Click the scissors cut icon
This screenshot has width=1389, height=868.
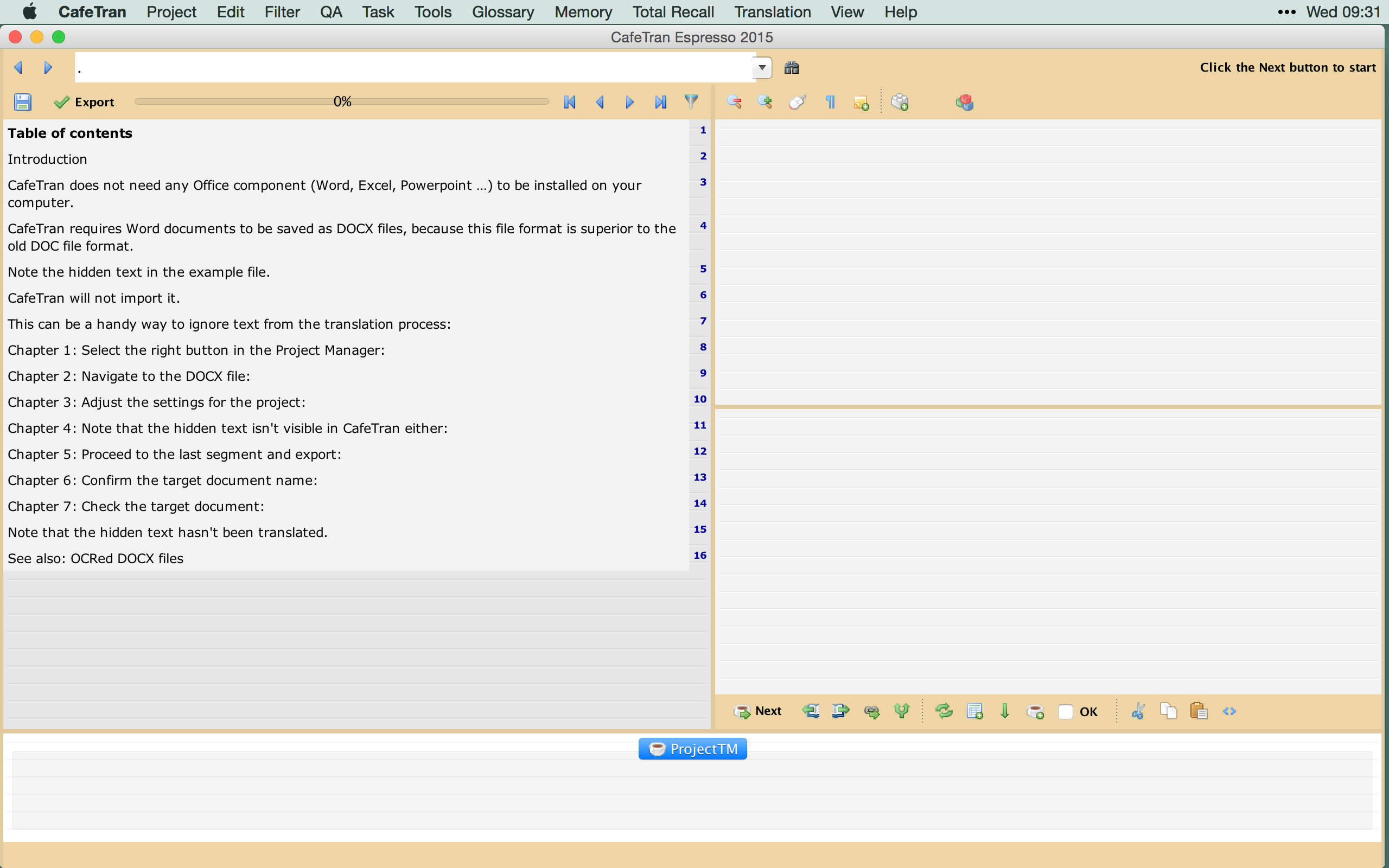click(1138, 711)
